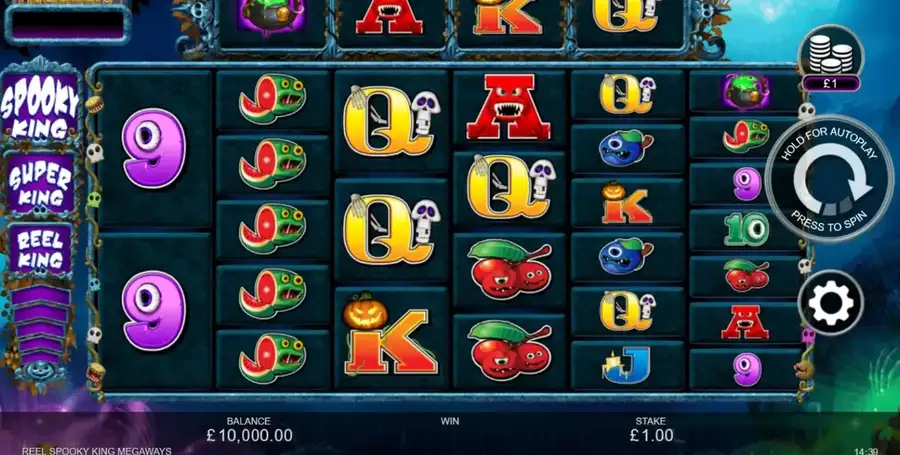Click the cauldron symbol in the top reel

(x=271, y=17)
